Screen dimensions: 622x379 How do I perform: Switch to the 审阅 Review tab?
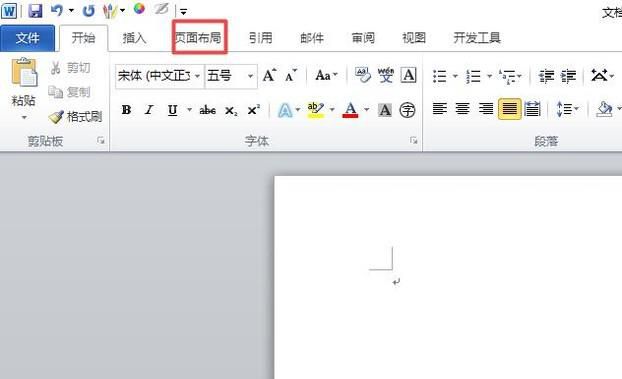click(363, 38)
